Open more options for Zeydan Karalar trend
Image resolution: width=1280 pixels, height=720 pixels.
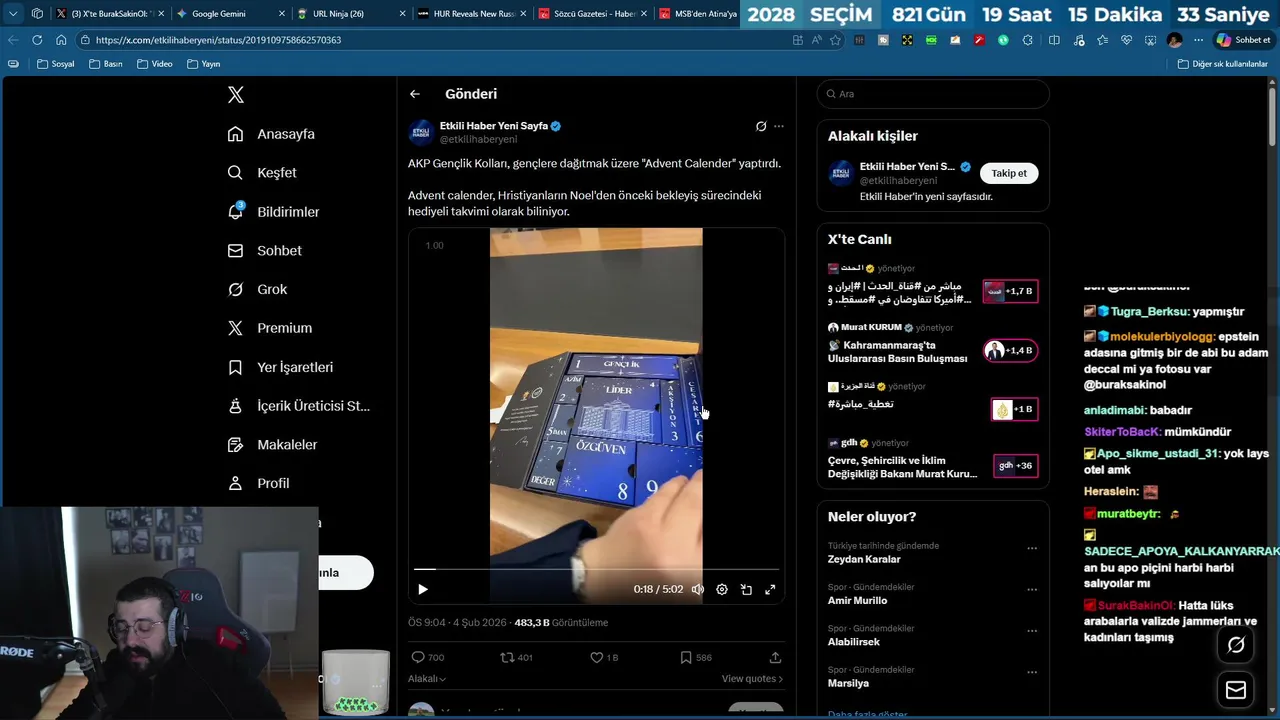click(1032, 548)
